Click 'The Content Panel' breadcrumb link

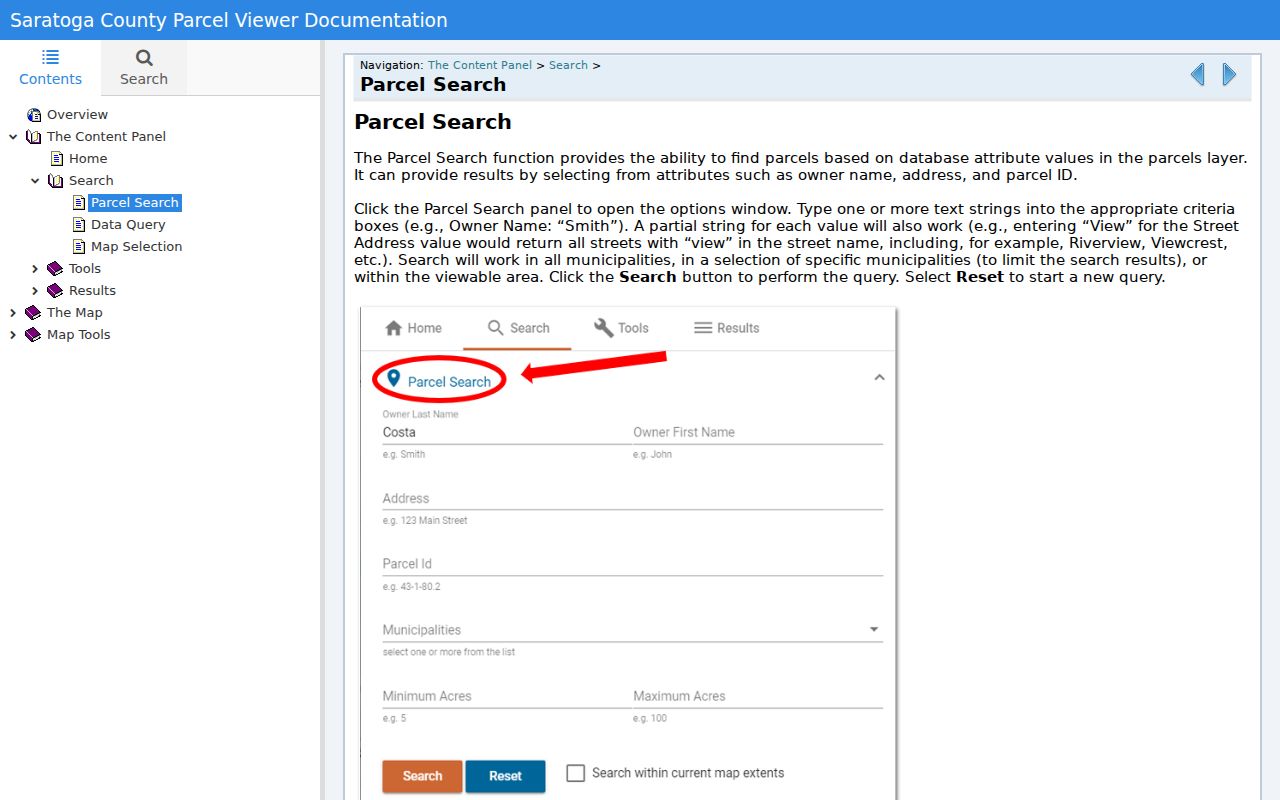point(480,65)
